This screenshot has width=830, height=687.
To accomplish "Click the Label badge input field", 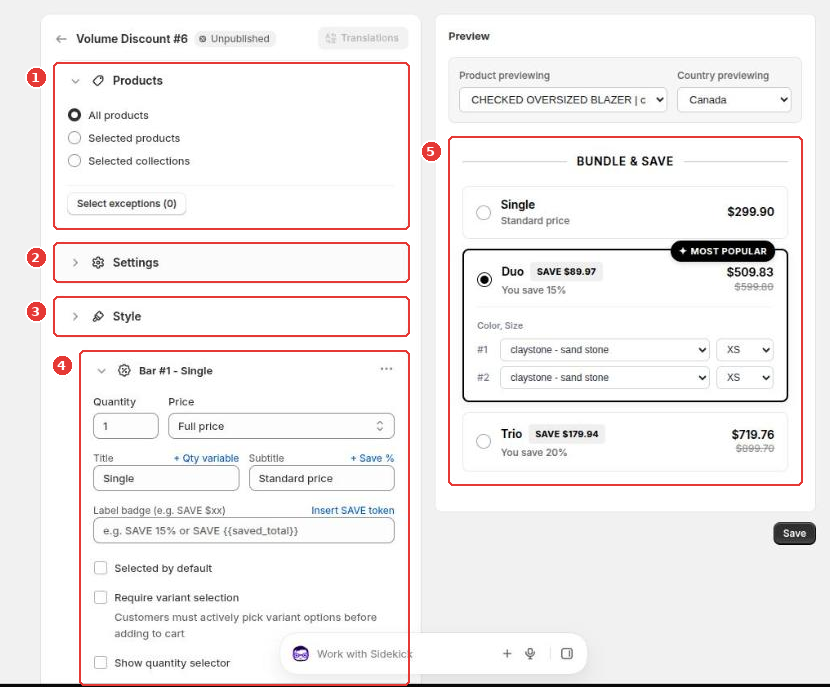I will pos(243,530).
